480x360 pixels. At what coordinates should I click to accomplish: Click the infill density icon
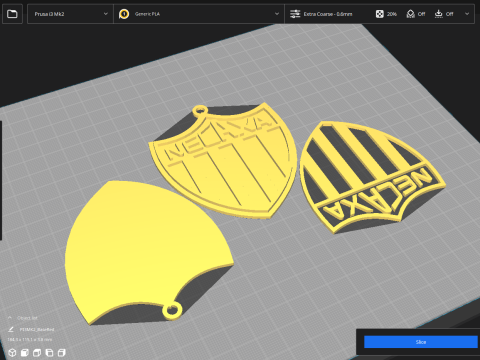click(379, 14)
